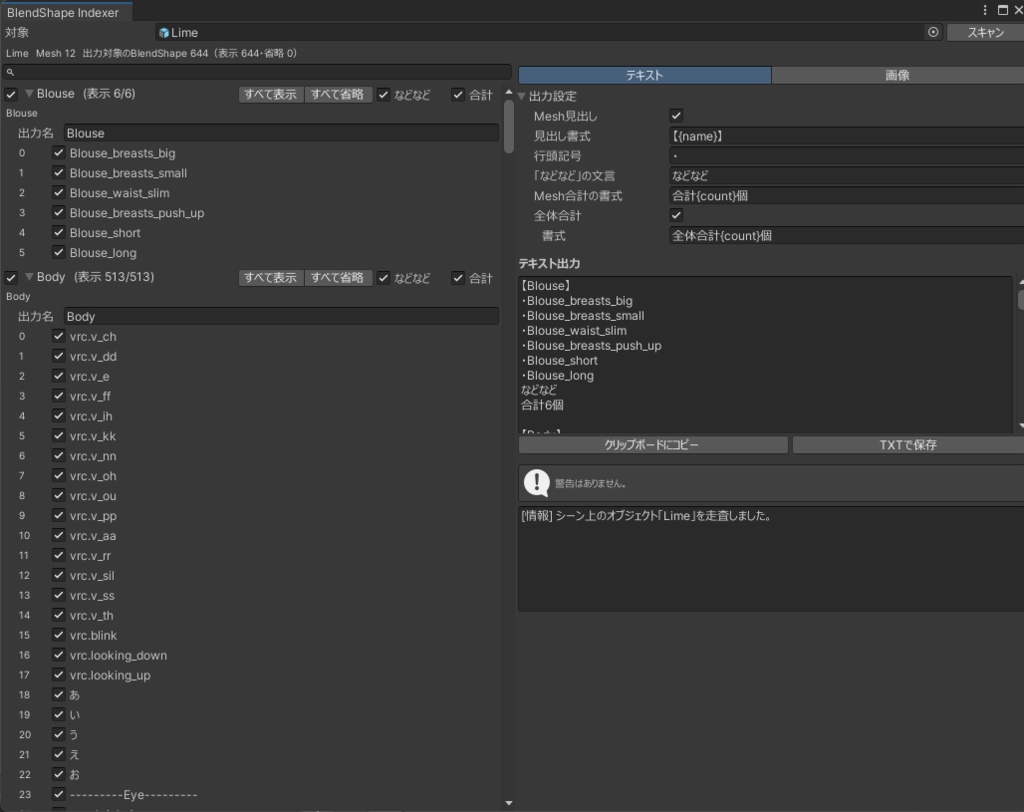
Task: Click the left list vertical scrollbar thumb
Action: point(509,126)
